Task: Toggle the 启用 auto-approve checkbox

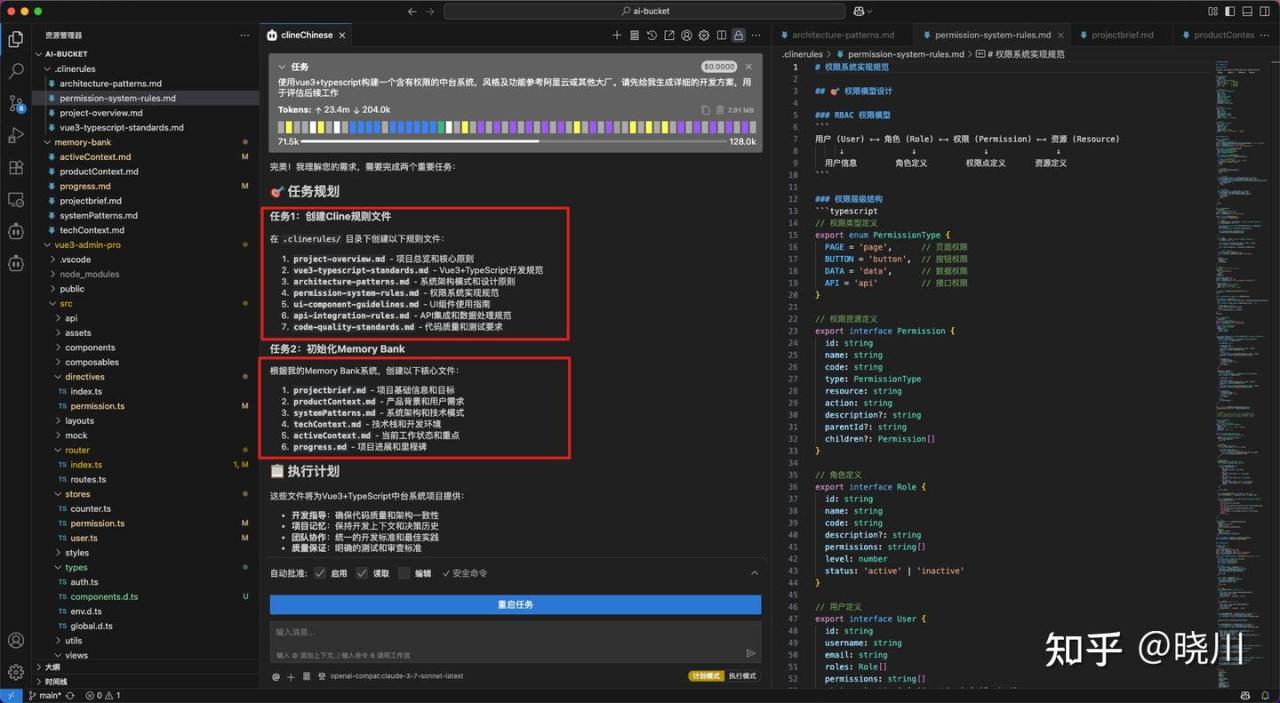Action: [320, 573]
